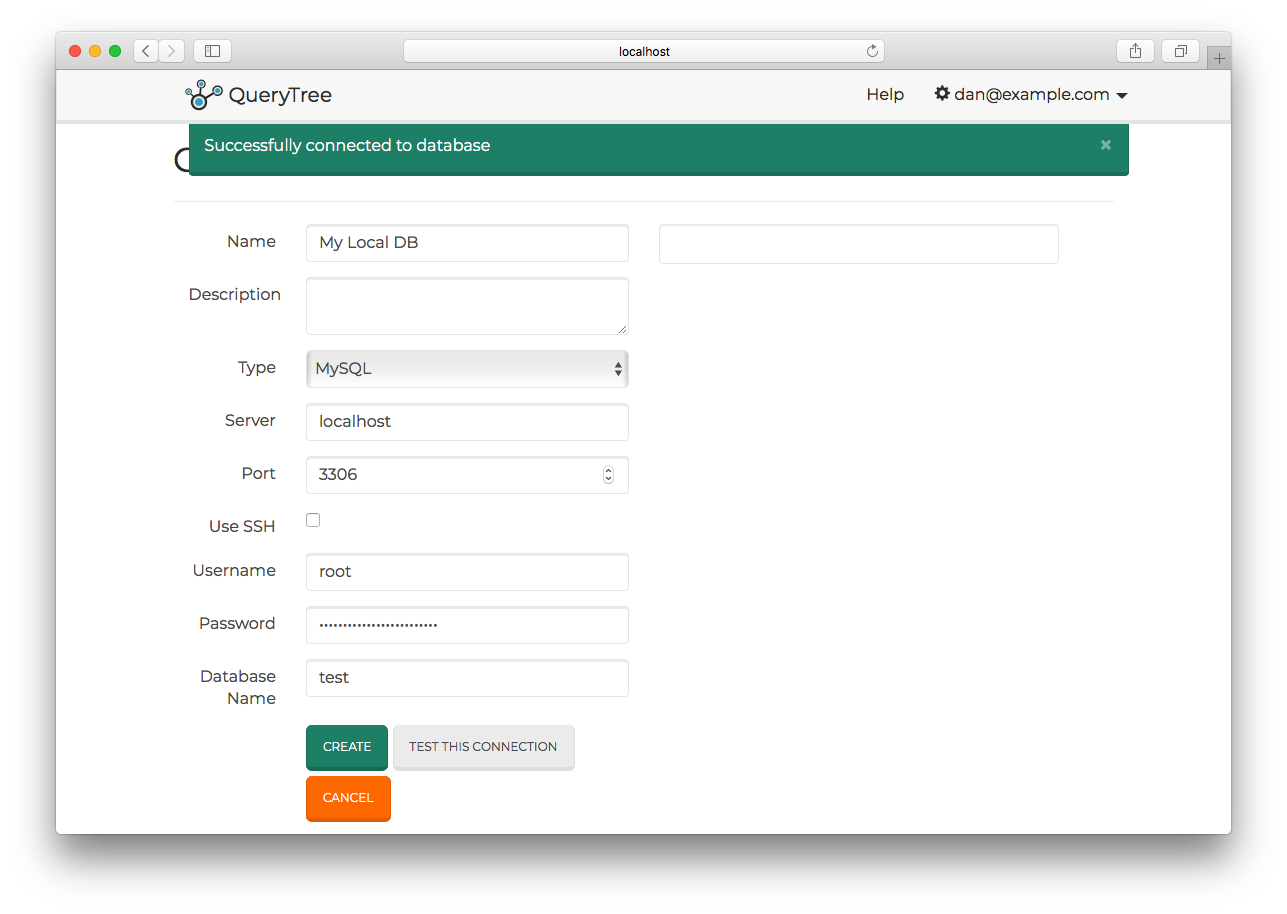Open the Safari share menu
This screenshot has height=914, width=1287.
click(1135, 51)
